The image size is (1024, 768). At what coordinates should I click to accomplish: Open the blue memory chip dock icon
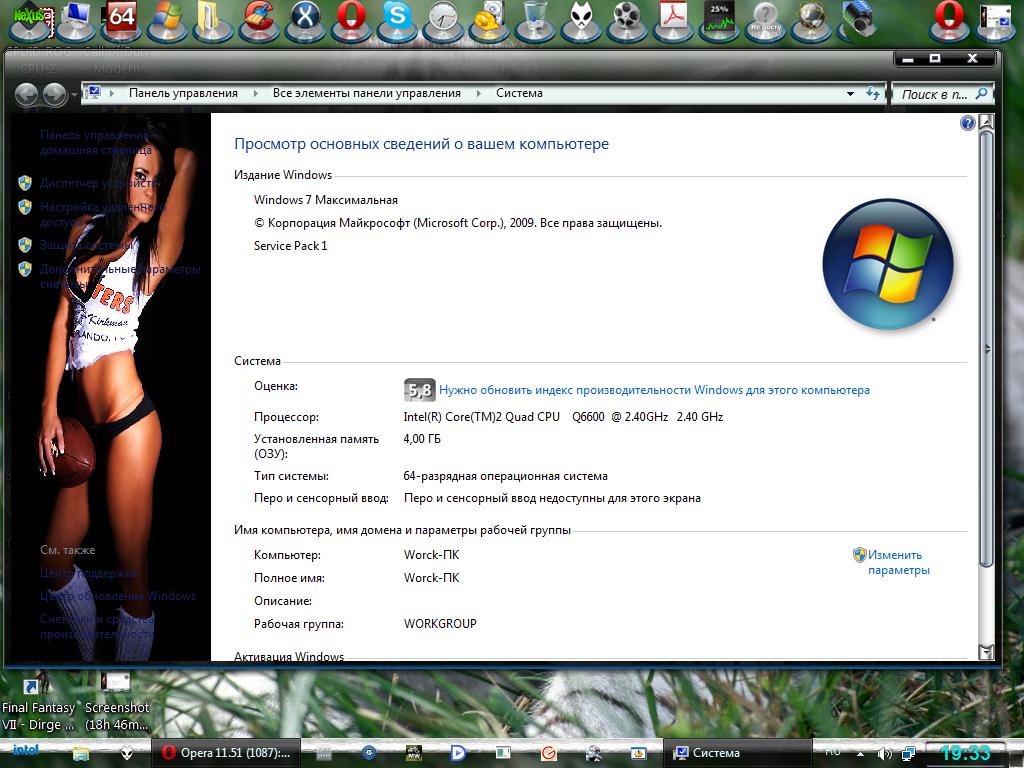click(857, 20)
